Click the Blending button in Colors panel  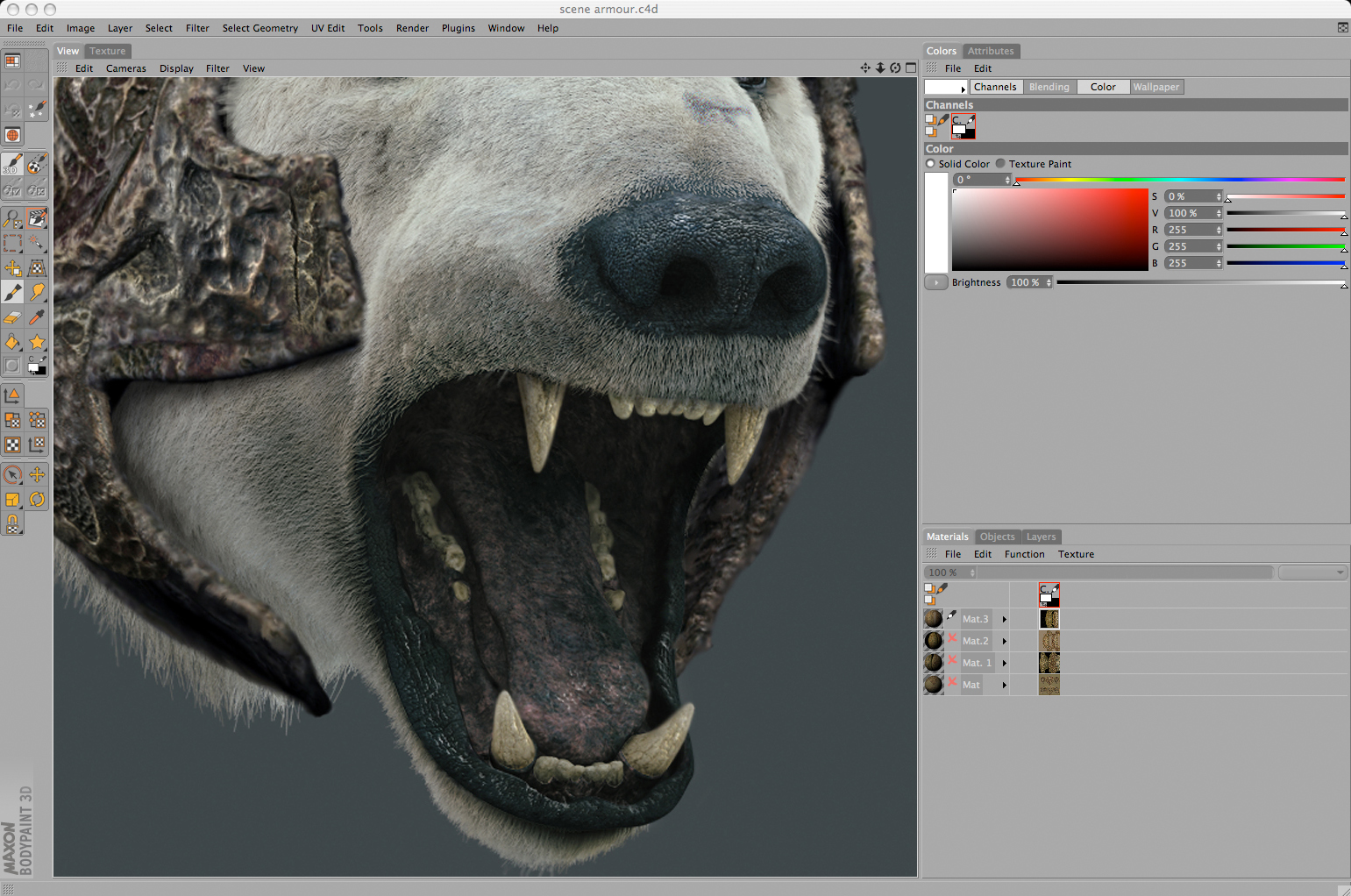(x=1049, y=87)
